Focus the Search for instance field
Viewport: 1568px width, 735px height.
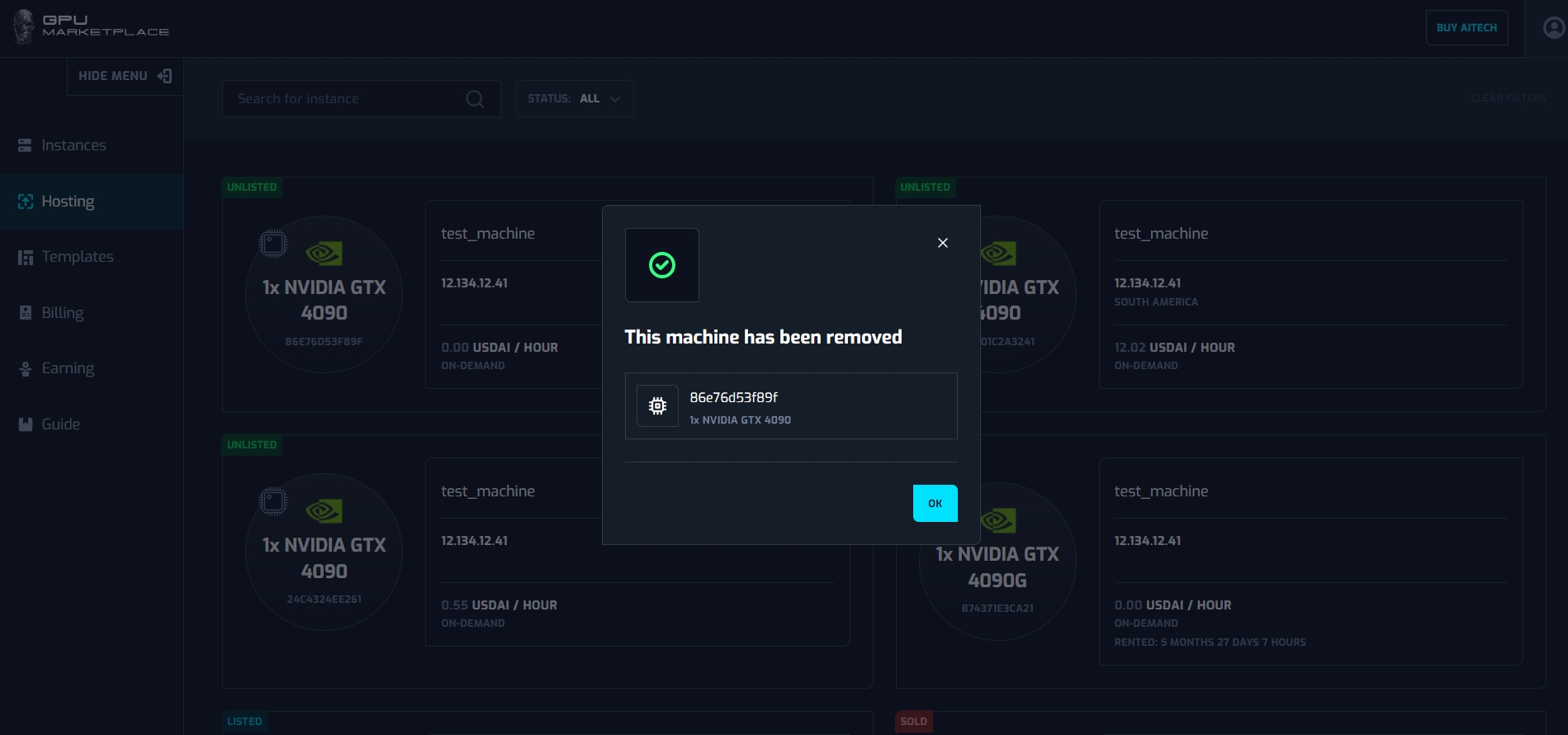pyautogui.click(x=347, y=99)
